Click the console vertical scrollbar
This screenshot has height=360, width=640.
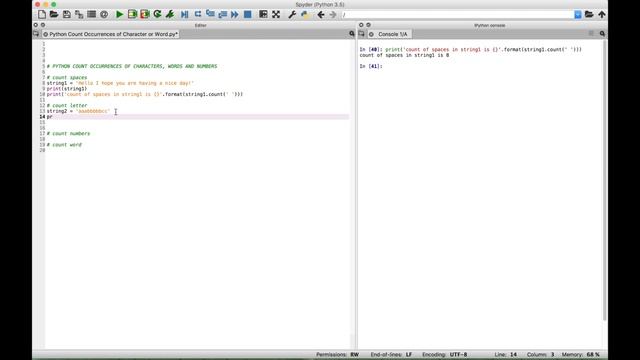point(604,180)
